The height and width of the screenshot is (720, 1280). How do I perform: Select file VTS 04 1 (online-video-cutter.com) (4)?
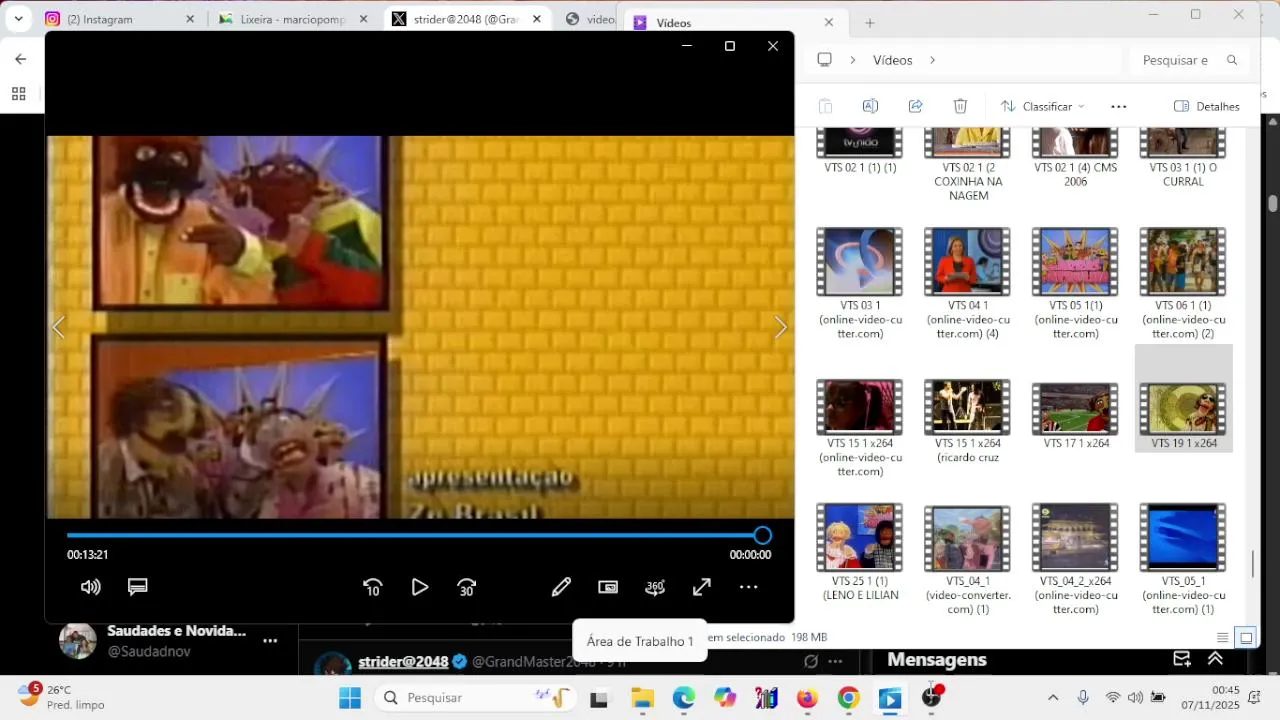point(967,283)
